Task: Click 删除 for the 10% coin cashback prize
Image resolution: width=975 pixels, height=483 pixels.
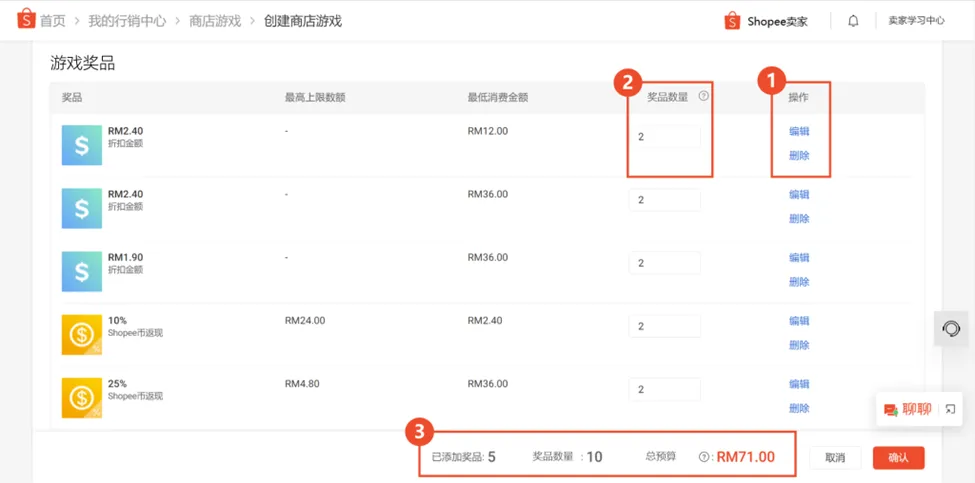Action: coord(799,345)
